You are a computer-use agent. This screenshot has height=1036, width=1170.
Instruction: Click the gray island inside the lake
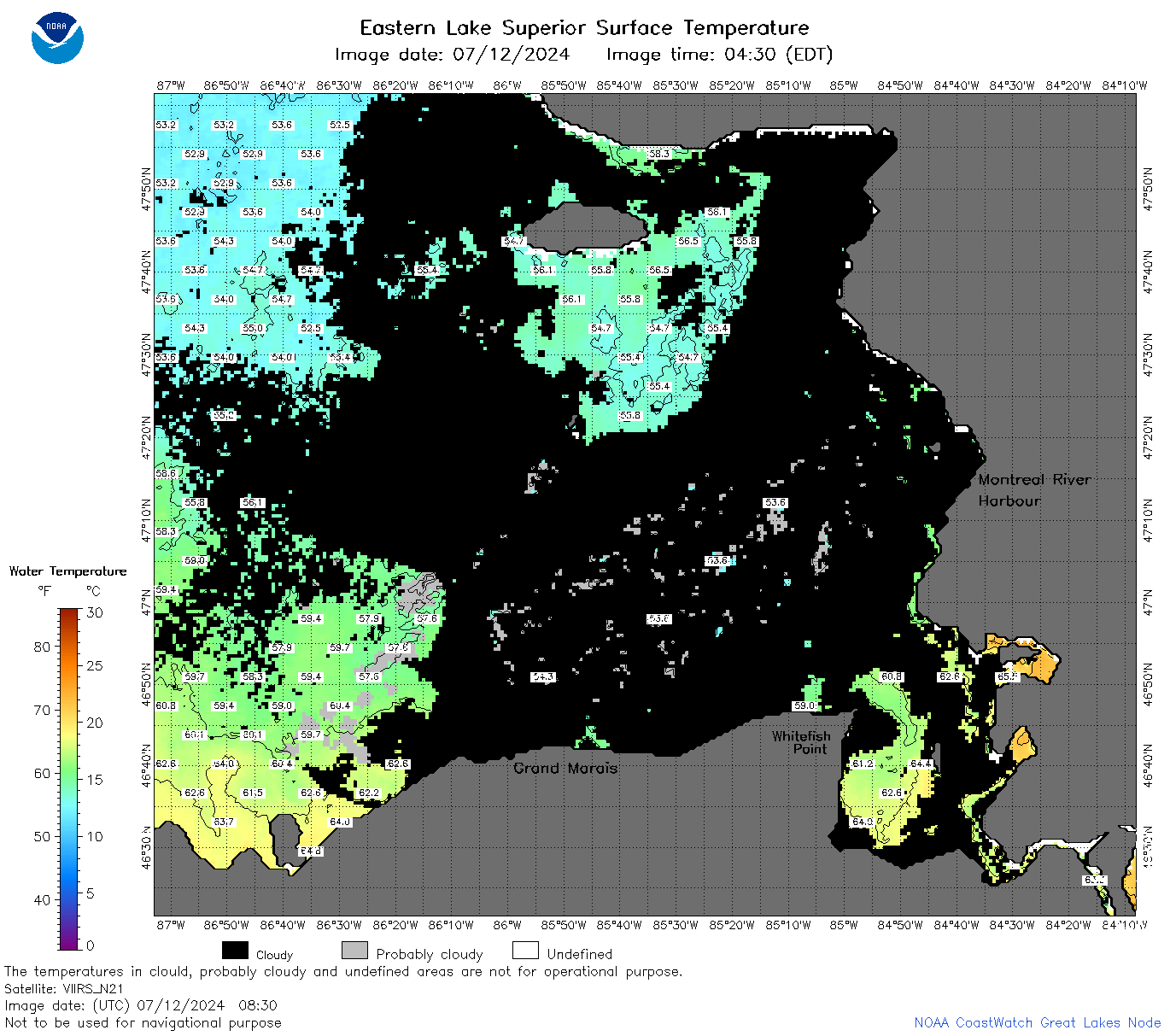pyautogui.click(x=586, y=227)
